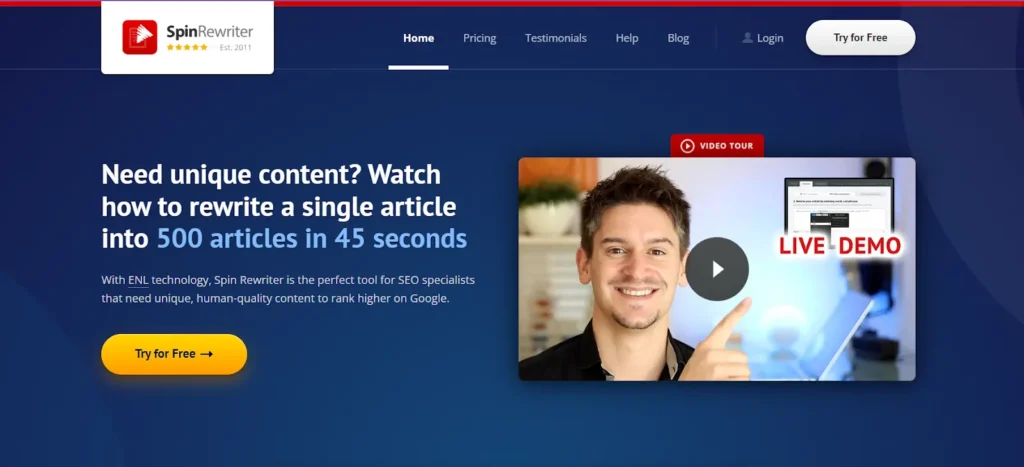Go to the Pricing page
Image resolution: width=1024 pixels, height=467 pixels.
(480, 38)
